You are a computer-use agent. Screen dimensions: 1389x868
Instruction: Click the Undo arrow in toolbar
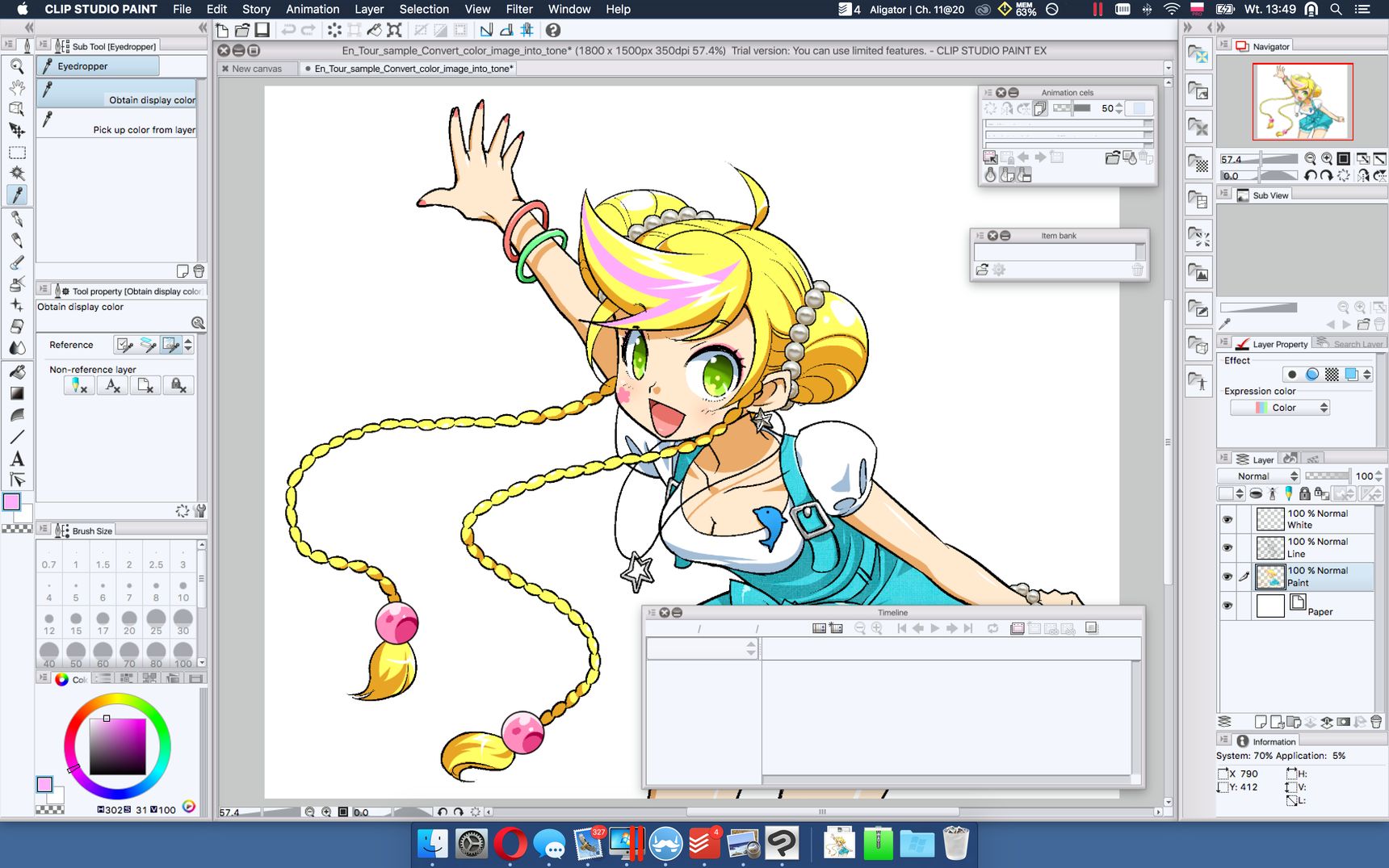point(287,30)
